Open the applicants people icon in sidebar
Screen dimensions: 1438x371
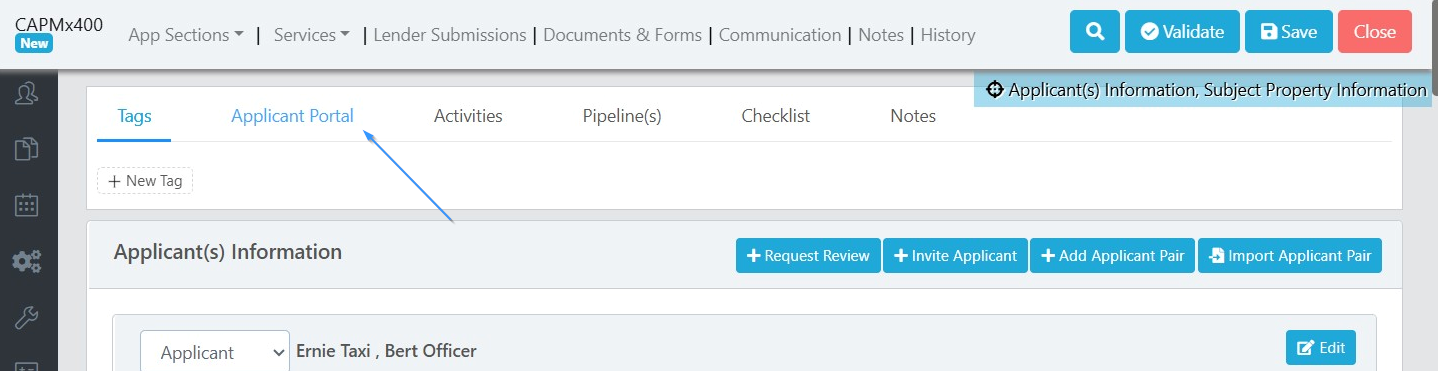(27, 94)
